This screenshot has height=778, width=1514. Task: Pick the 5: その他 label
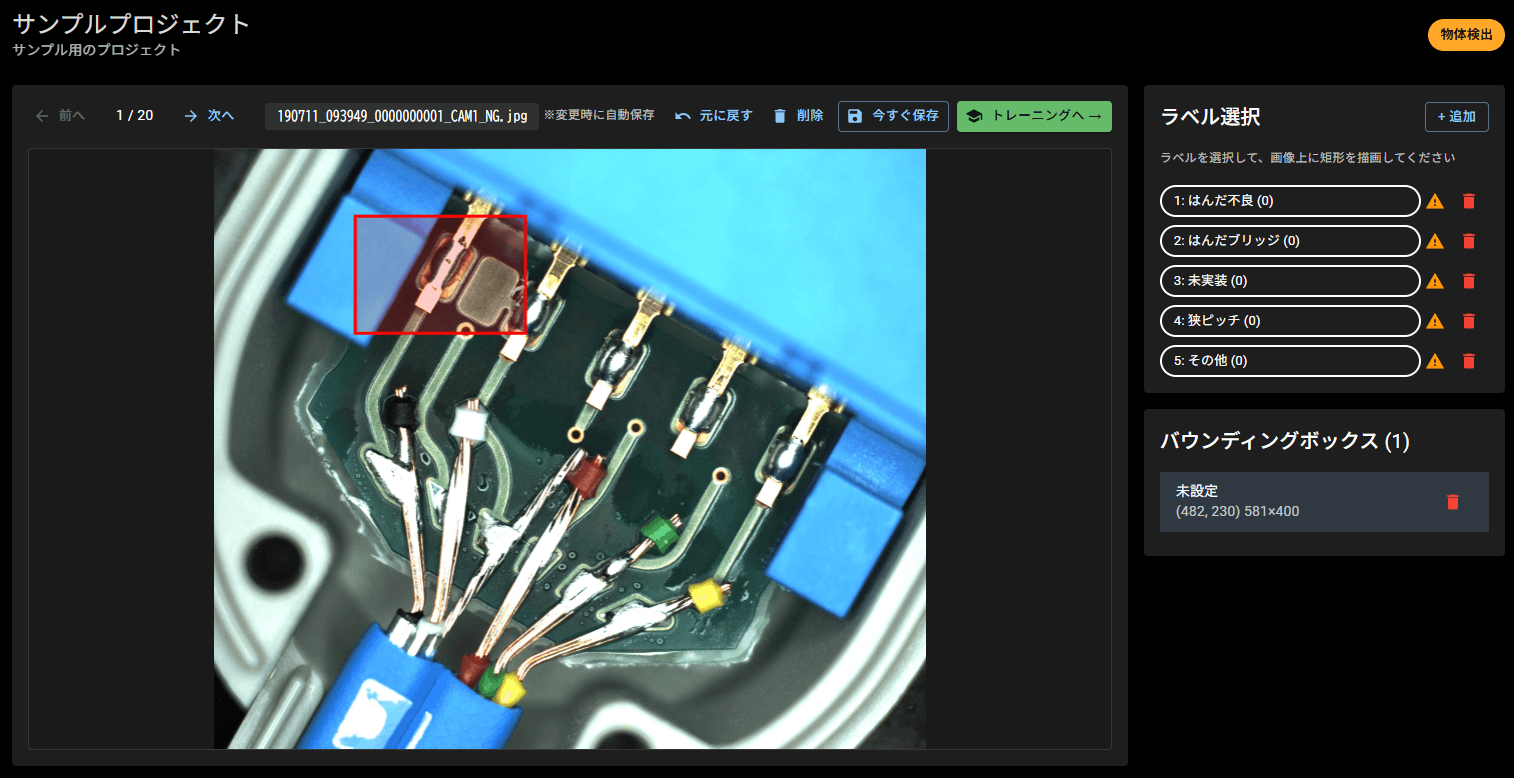[1289, 361]
